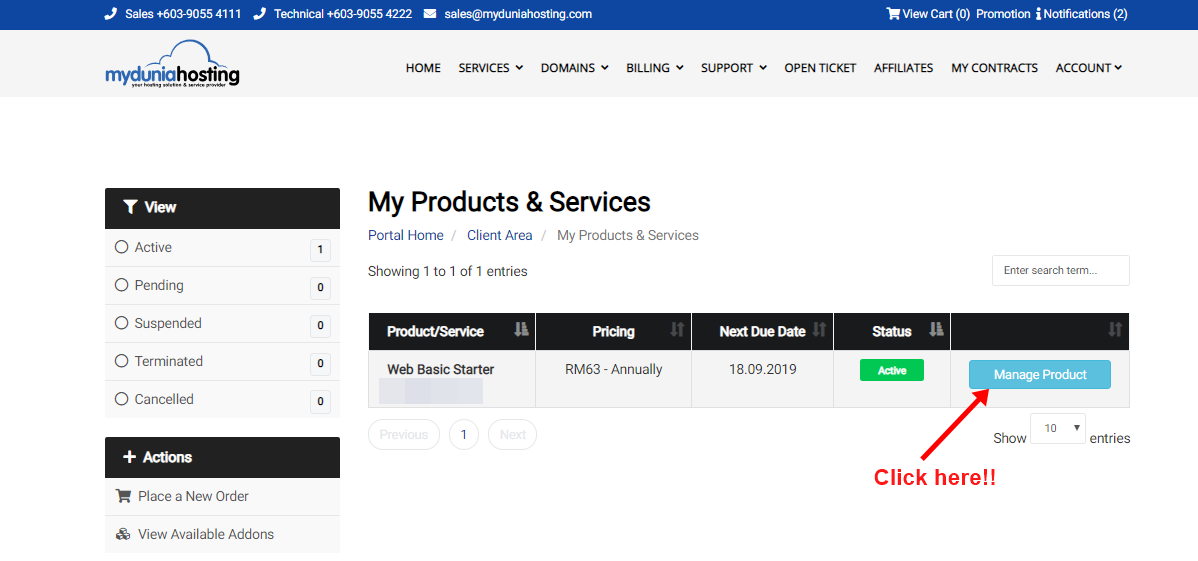The width and height of the screenshot is (1198, 561).
Task: Click the Manage Product button
Action: (x=1039, y=374)
